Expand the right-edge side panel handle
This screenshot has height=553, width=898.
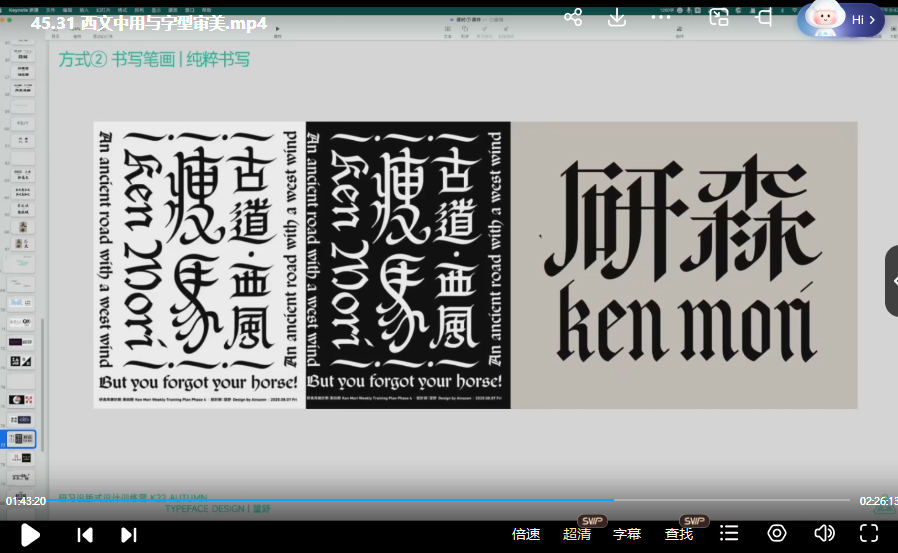(x=891, y=281)
